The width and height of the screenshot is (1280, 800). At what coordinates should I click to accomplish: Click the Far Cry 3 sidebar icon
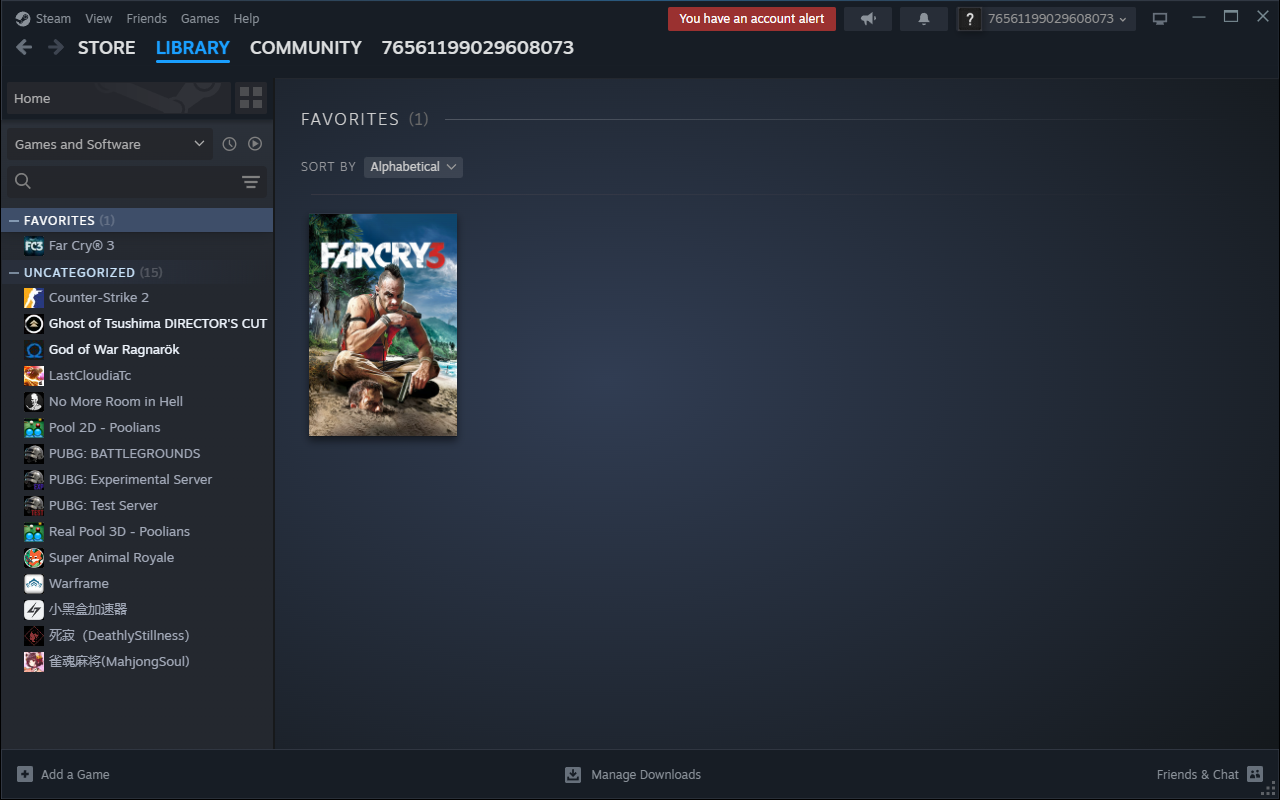(34, 245)
